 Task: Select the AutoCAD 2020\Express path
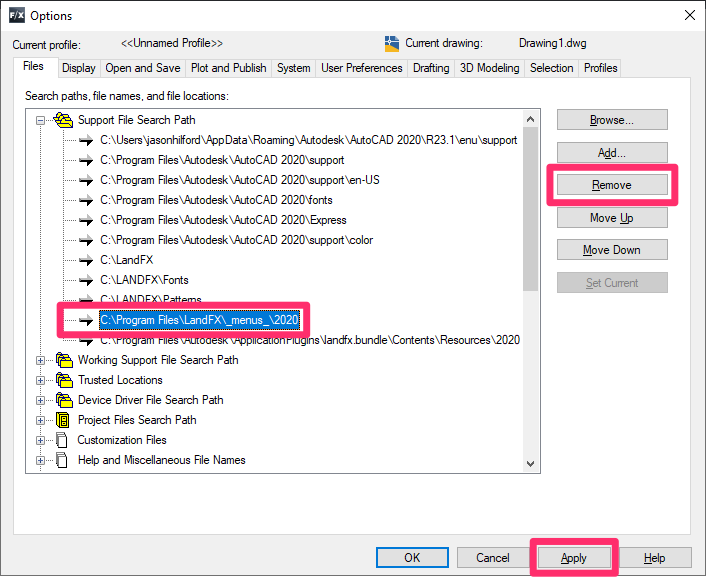tap(223, 220)
